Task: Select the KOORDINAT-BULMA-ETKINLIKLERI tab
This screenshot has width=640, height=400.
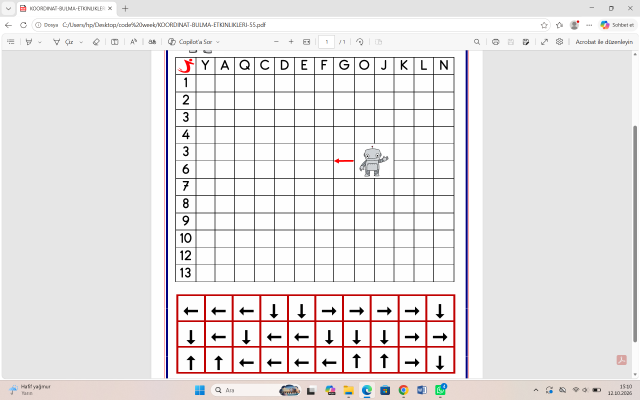Action: (67, 8)
